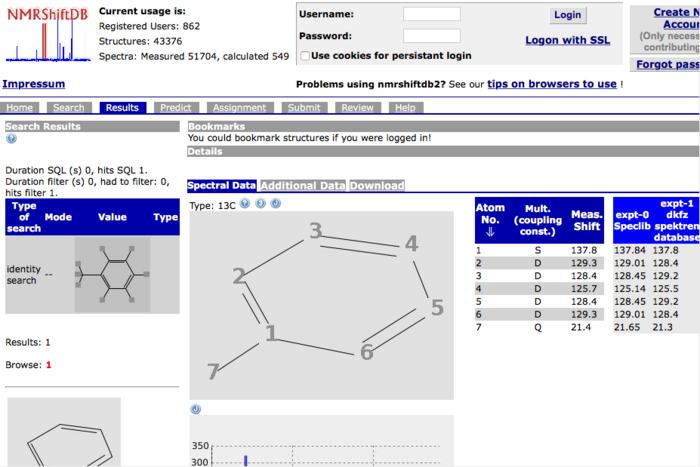Screen dimensions: 700x467
Task: Click the second round icon beside Type: 13C
Action: point(261,204)
